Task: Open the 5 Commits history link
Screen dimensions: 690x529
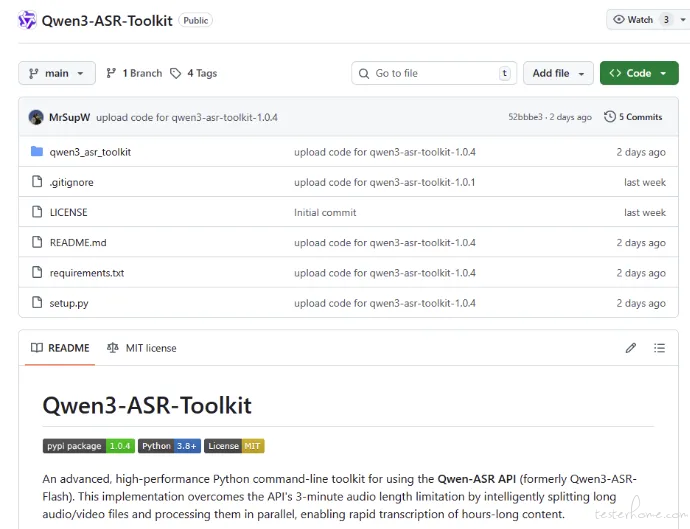Action: point(640,117)
